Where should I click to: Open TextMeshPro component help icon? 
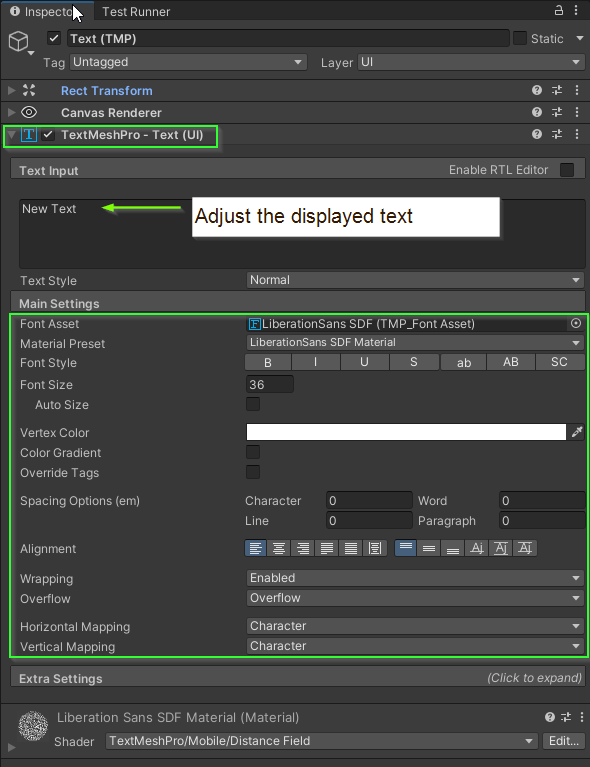click(537, 134)
